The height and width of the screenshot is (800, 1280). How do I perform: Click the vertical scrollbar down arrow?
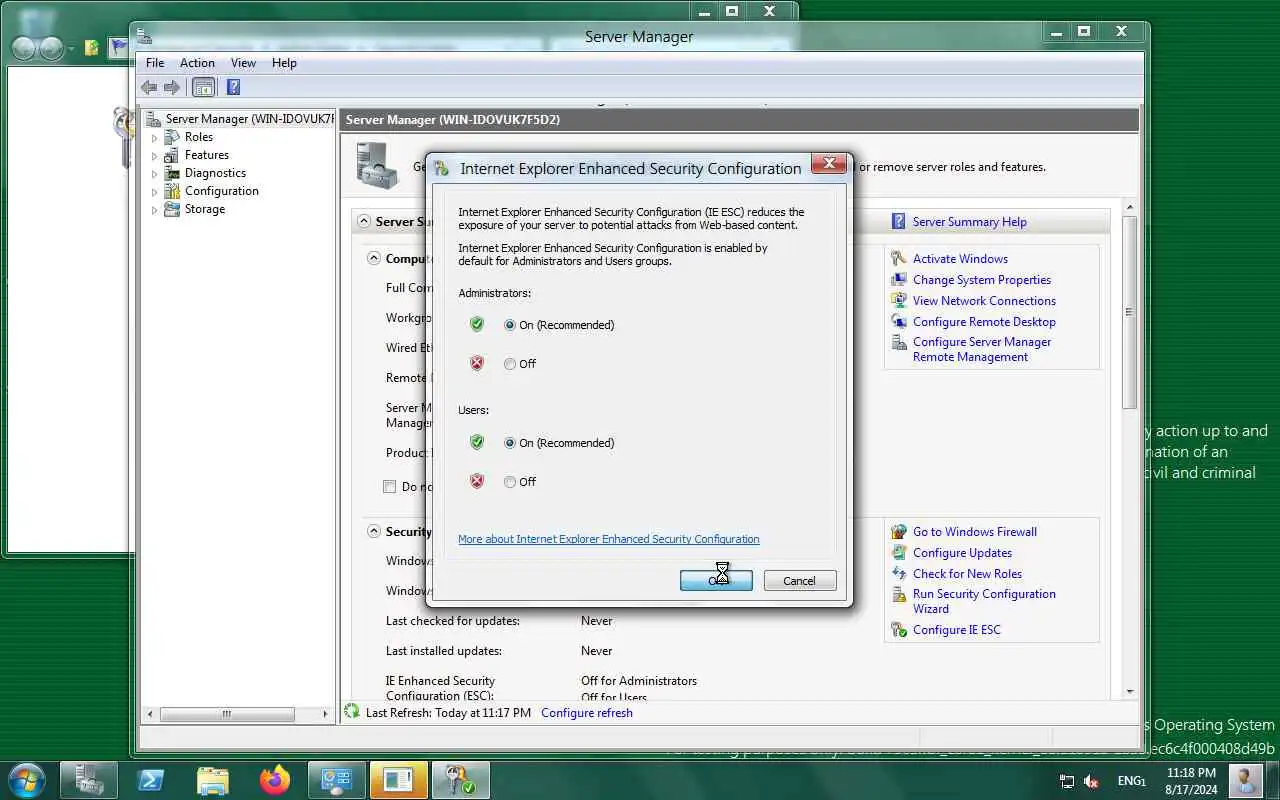pos(1130,691)
